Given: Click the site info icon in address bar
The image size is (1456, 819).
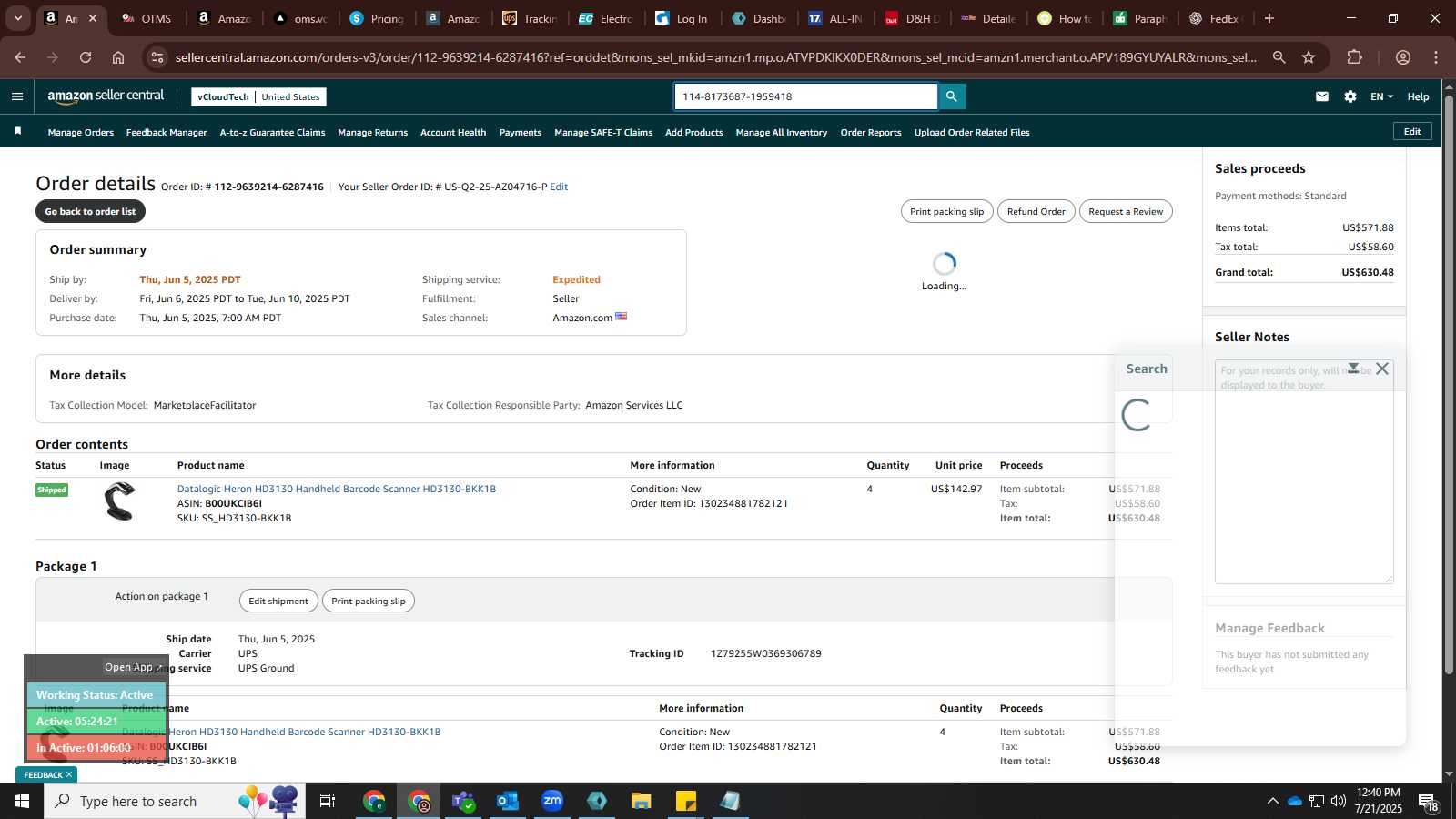Looking at the screenshot, I should (x=157, y=57).
